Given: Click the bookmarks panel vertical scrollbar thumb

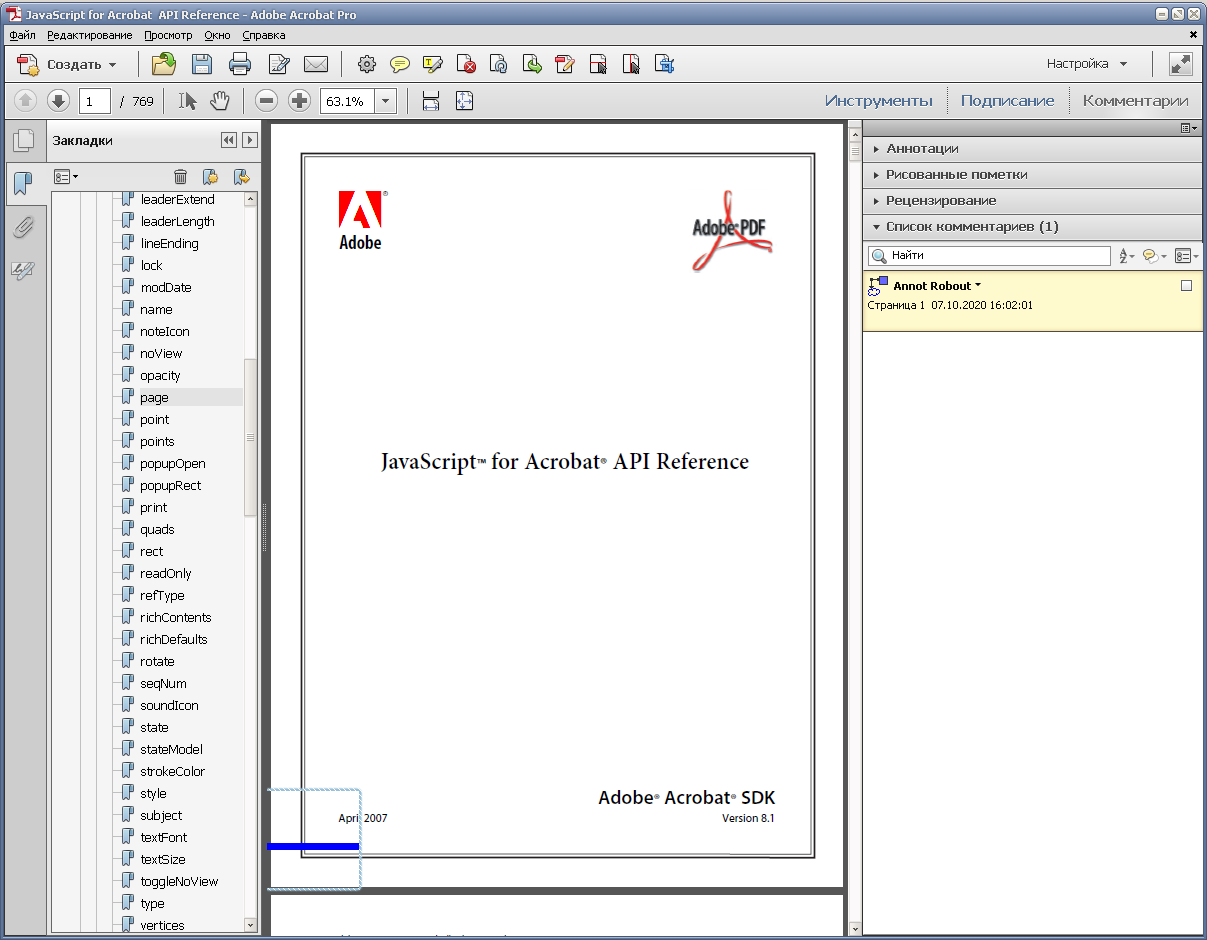Looking at the screenshot, I should (250, 437).
